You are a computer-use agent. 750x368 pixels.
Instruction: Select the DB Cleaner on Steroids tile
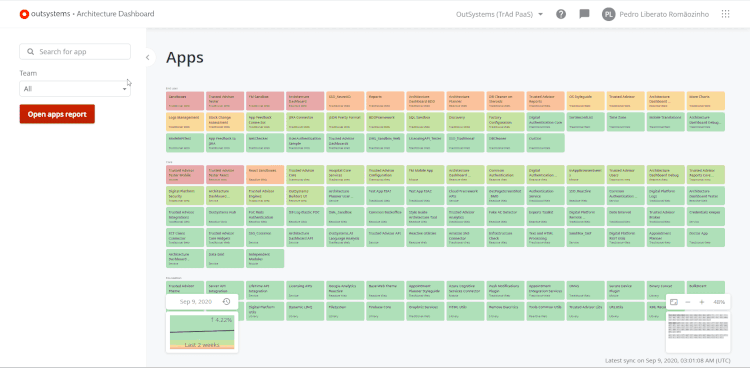[x=506, y=100]
